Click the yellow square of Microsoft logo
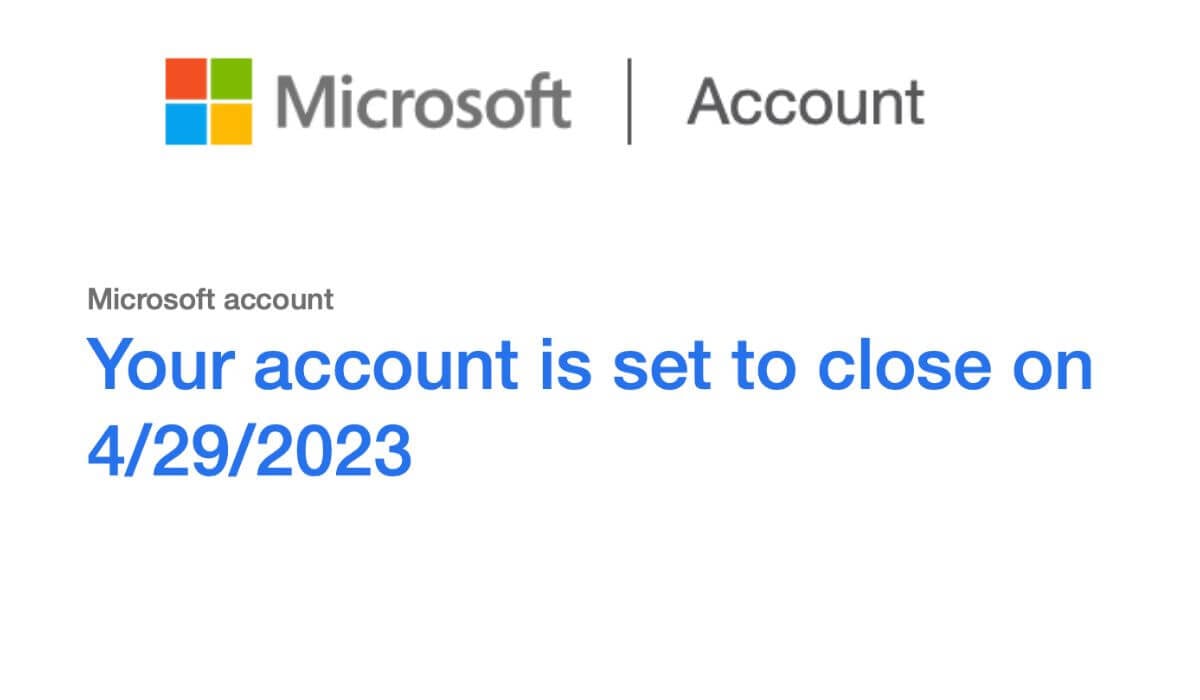Image resolution: width=1200 pixels, height=700 pixels. click(230, 123)
